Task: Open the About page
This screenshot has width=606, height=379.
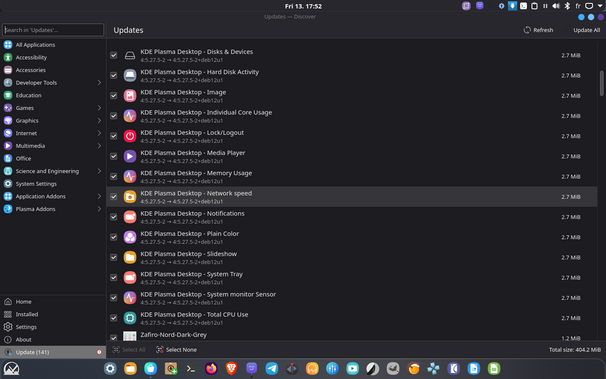Action: point(53,340)
